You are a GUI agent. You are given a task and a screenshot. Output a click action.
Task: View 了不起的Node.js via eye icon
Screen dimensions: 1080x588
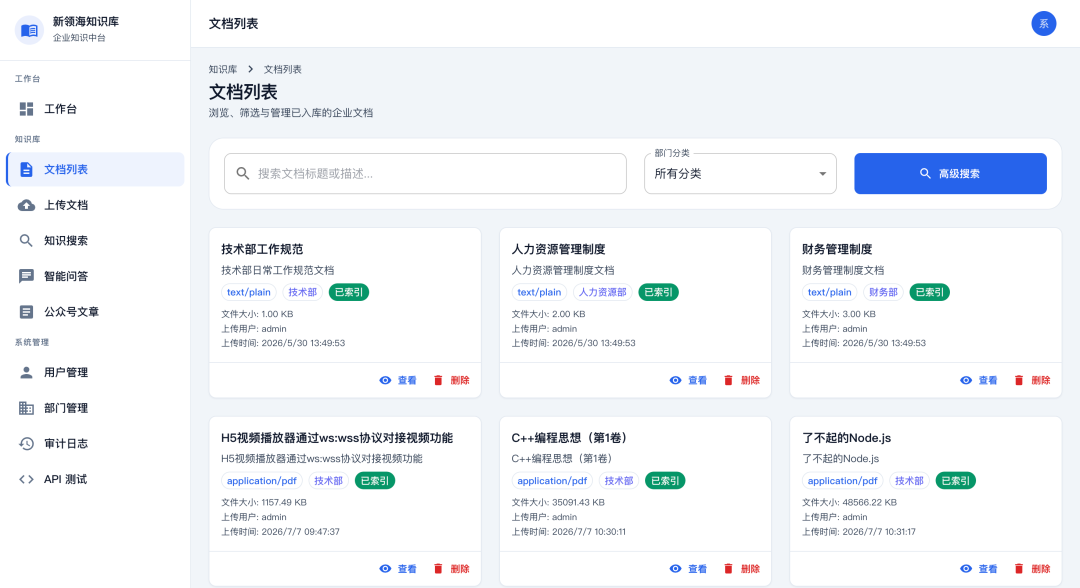pos(966,569)
